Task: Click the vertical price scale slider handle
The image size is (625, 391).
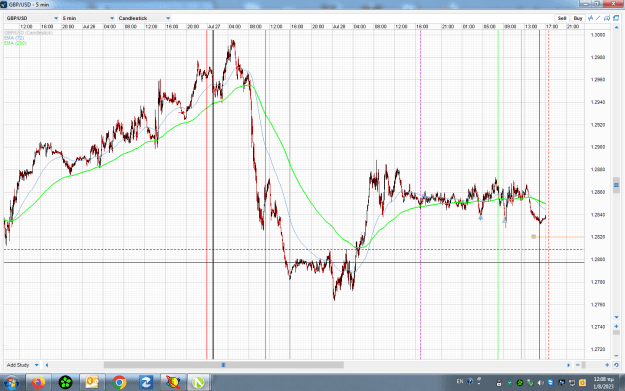Action: [x=616, y=185]
